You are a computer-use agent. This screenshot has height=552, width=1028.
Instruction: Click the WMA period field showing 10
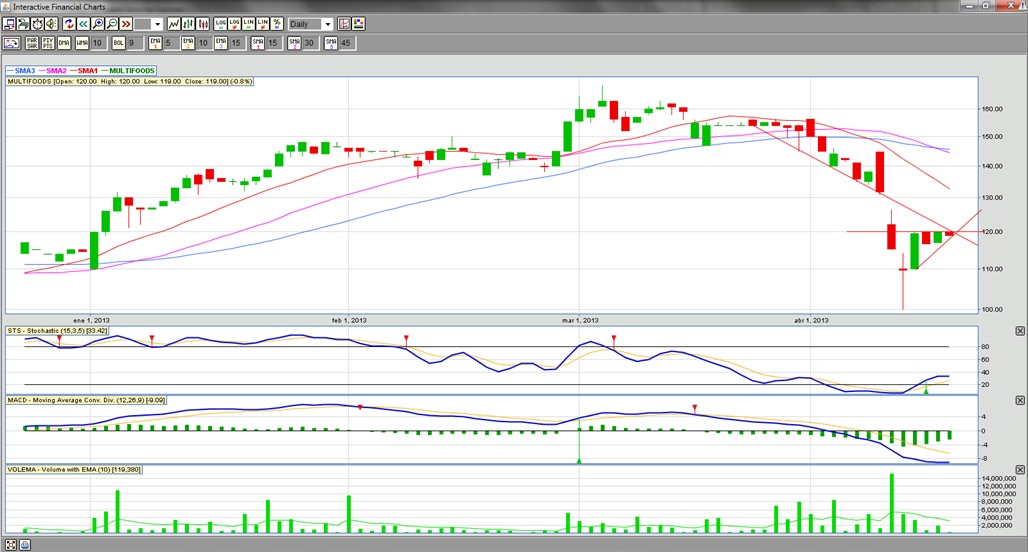[97, 43]
